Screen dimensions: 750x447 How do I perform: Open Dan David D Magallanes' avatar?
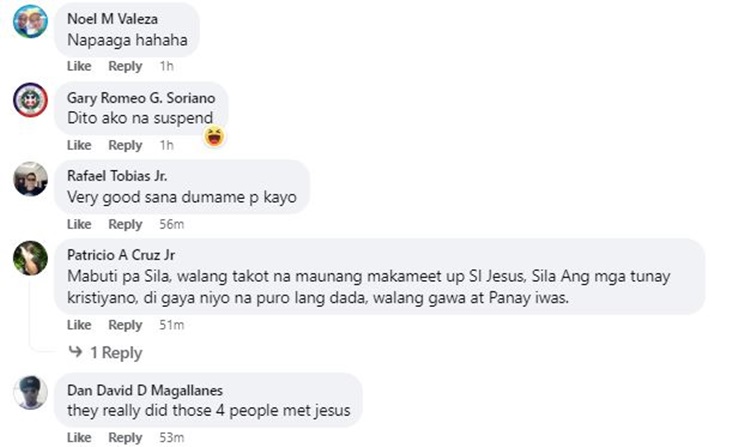click(30, 391)
